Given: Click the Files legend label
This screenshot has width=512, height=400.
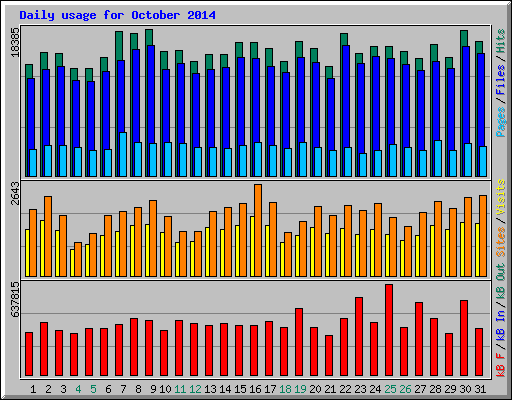Looking at the screenshot, I should click(501, 80).
